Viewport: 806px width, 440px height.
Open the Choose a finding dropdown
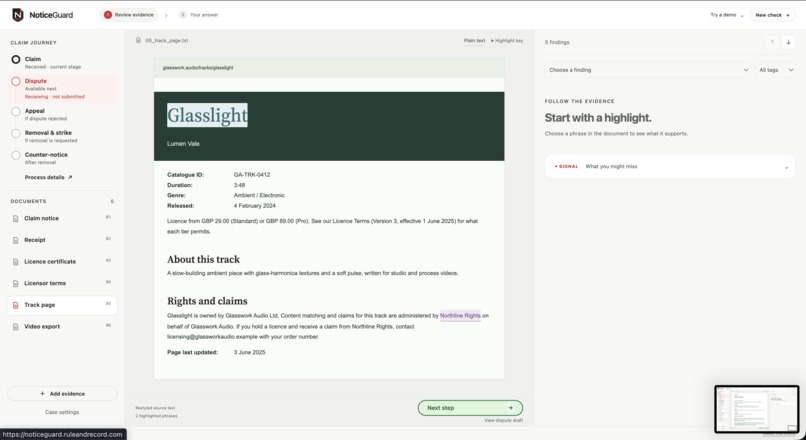point(648,70)
